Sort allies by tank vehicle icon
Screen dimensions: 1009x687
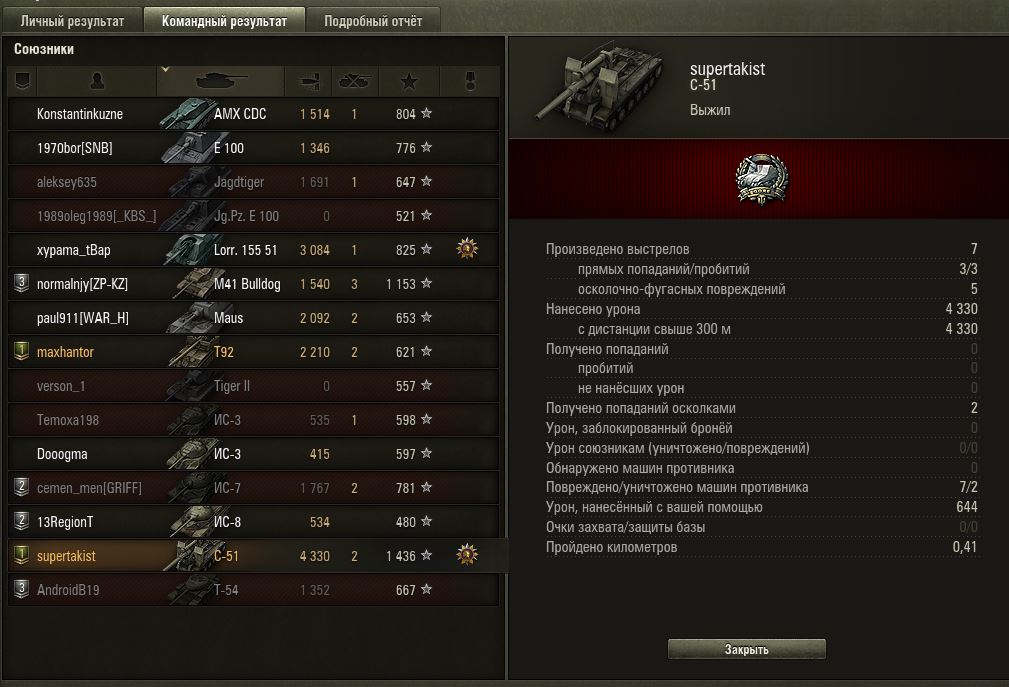click(221, 80)
